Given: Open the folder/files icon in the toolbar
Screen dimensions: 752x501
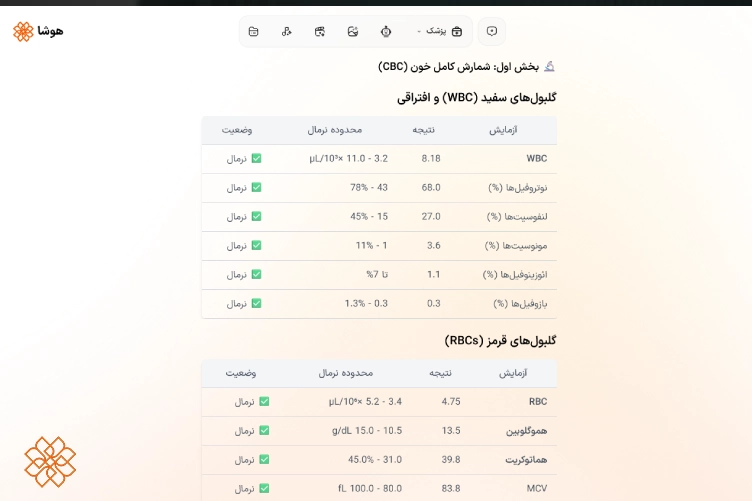Looking at the screenshot, I should (254, 32).
